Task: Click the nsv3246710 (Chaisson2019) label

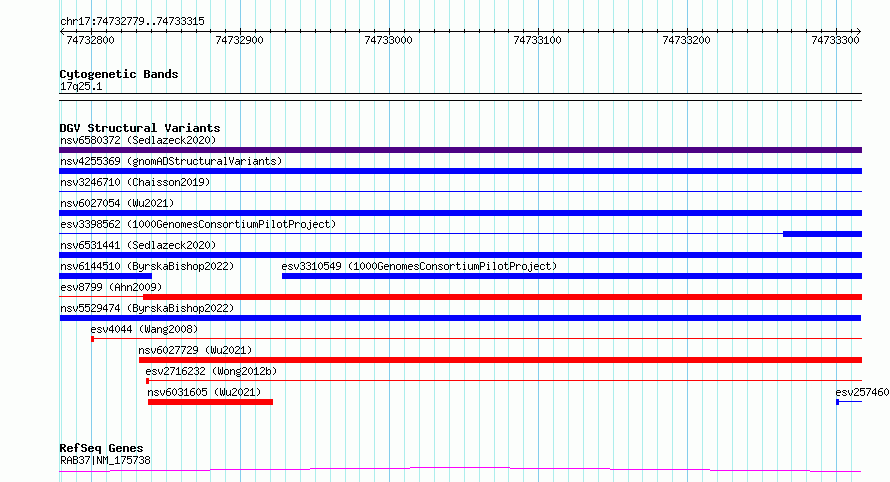Action: (135, 182)
